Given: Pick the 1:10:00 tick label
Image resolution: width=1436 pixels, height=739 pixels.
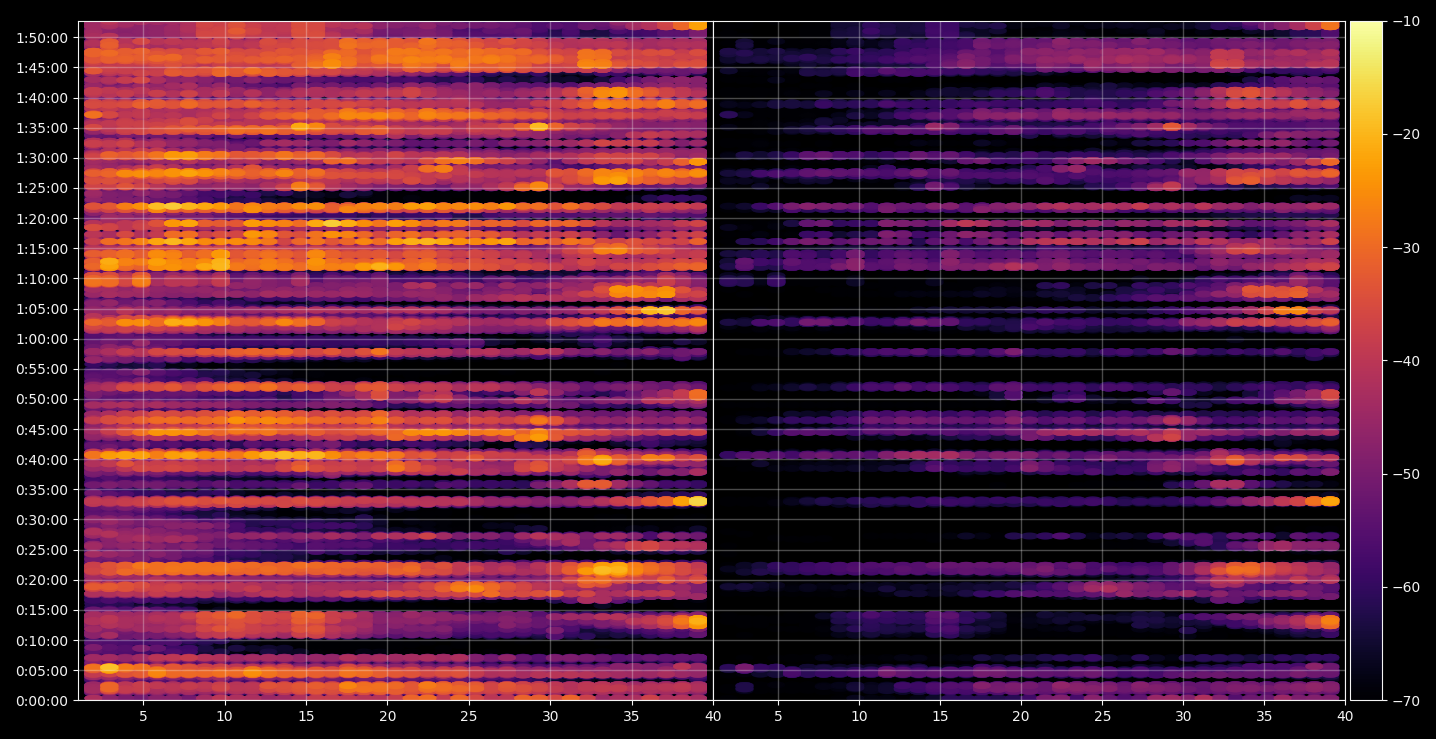Looking at the screenshot, I should pos(42,279).
